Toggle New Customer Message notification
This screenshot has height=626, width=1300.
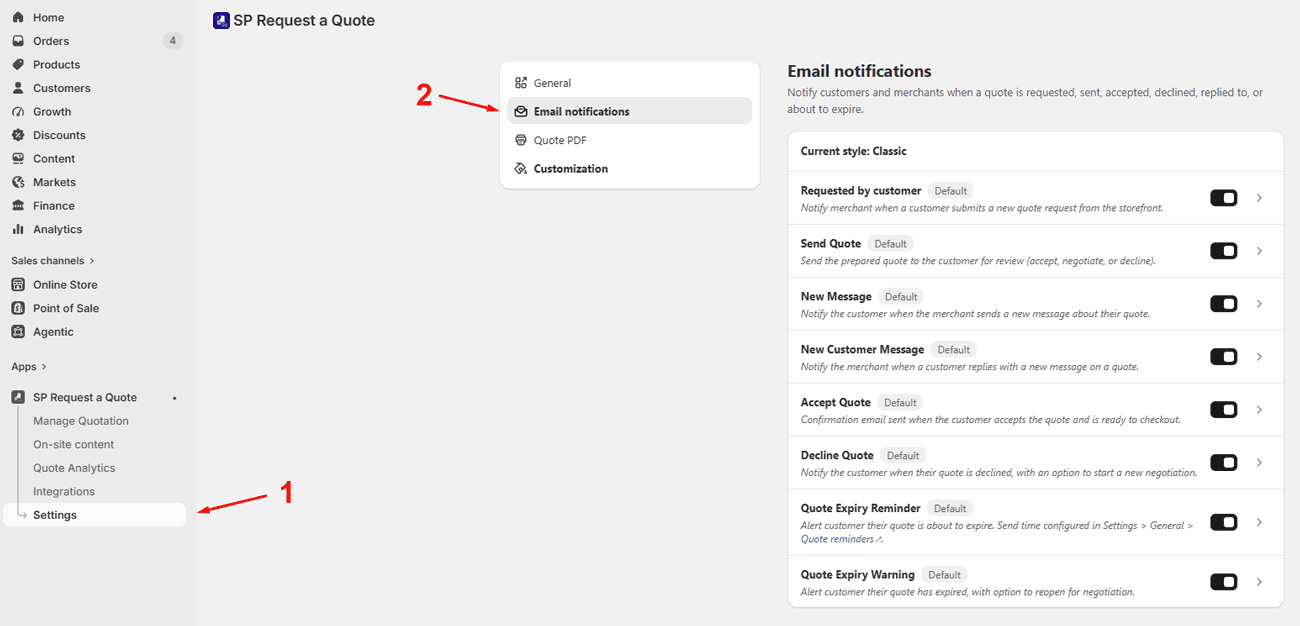pyautogui.click(x=1224, y=357)
